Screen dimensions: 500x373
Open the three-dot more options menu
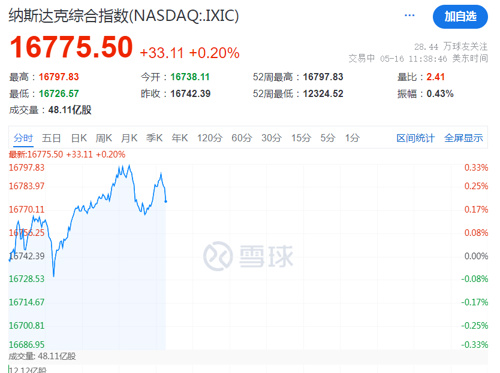(409, 15)
